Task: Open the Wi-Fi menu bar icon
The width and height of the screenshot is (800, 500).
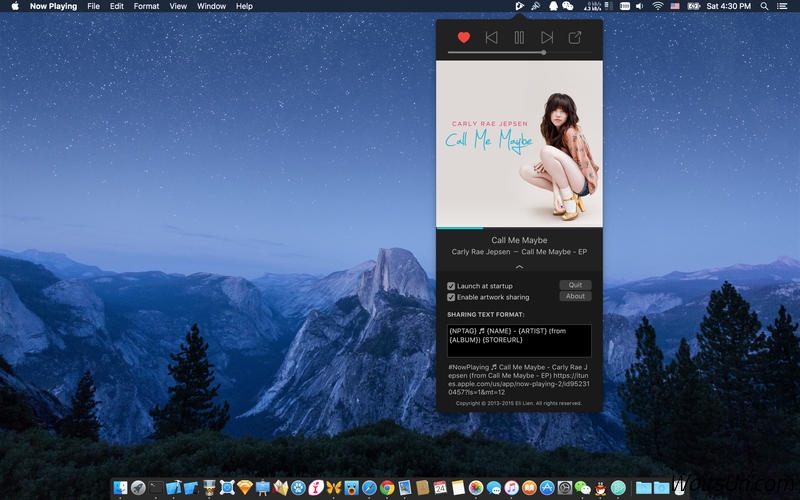Action: point(658,6)
